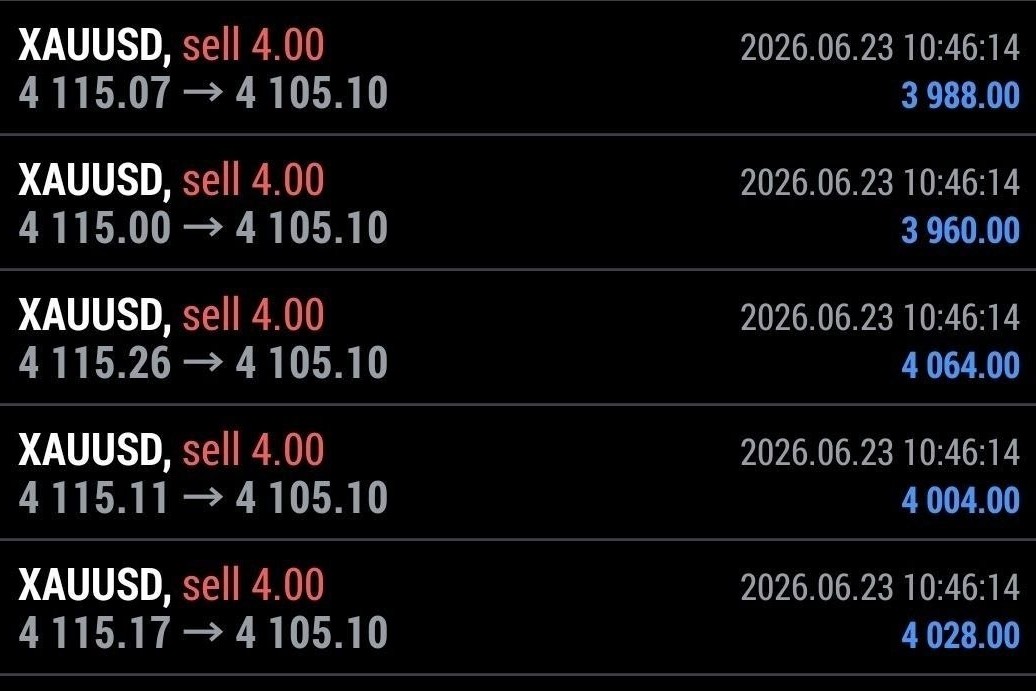Screen dimensions: 1036x691
Task: Tap the first row's 2026.06.23 10:46:14 timestamp
Action: pyautogui.click(x=880, y=48)
